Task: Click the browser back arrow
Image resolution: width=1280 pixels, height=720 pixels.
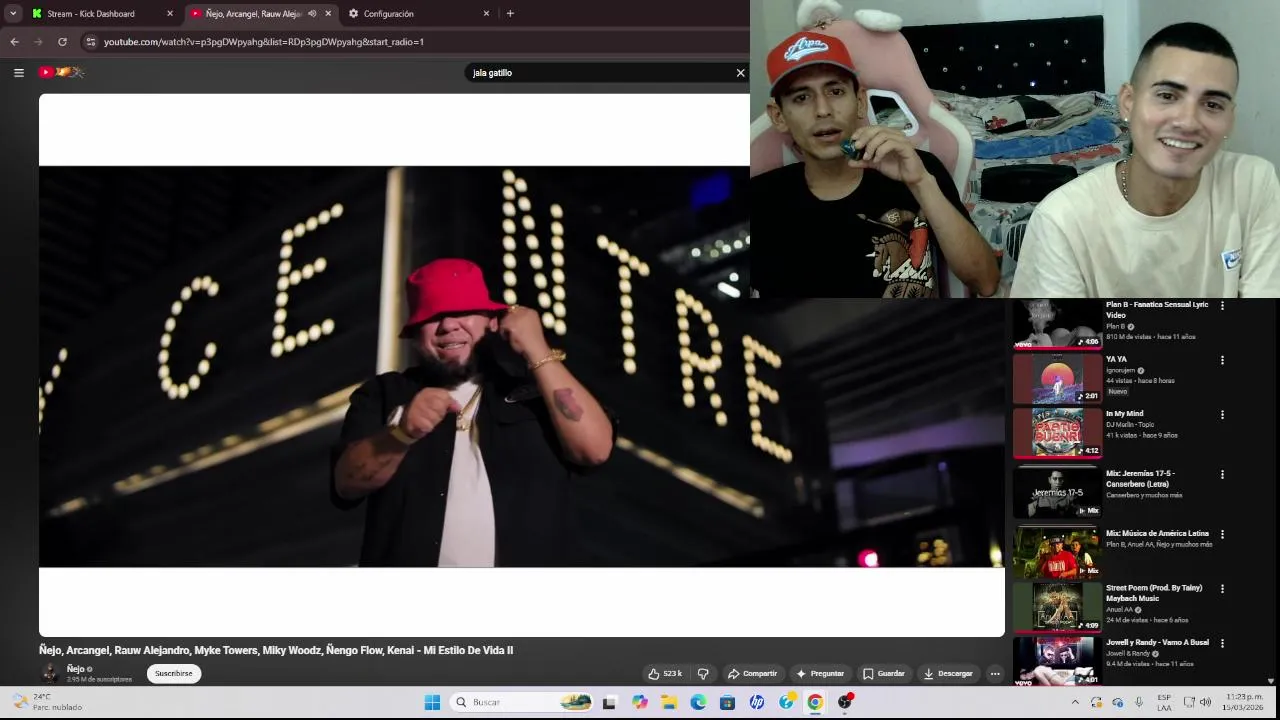Action: tap(14, 42)
